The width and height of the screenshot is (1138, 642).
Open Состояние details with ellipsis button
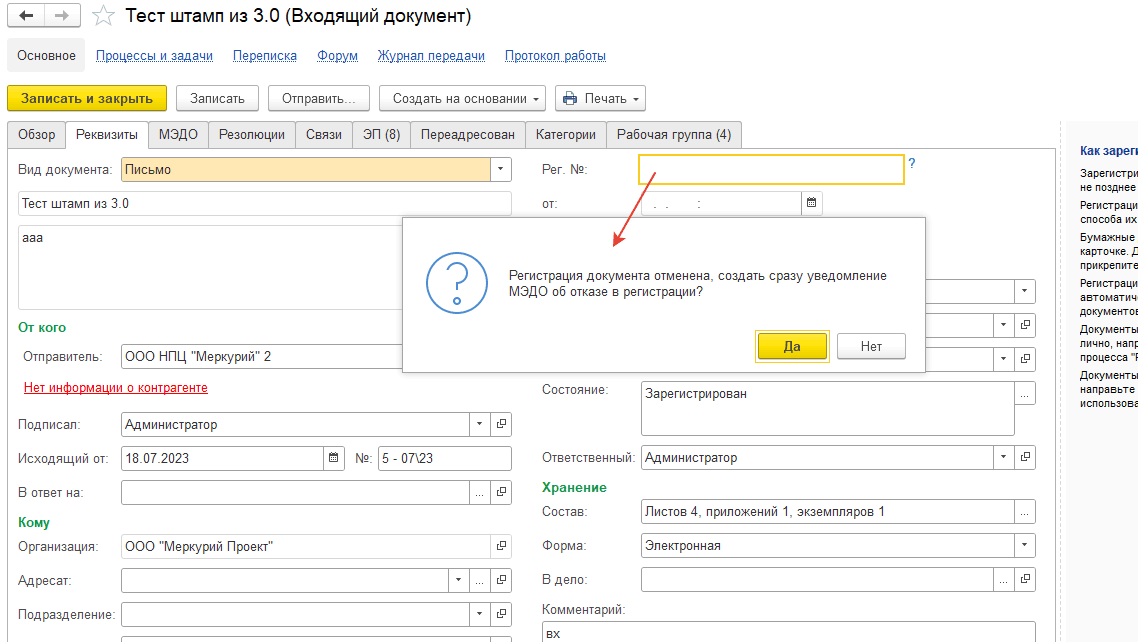tap(1025, 393)
